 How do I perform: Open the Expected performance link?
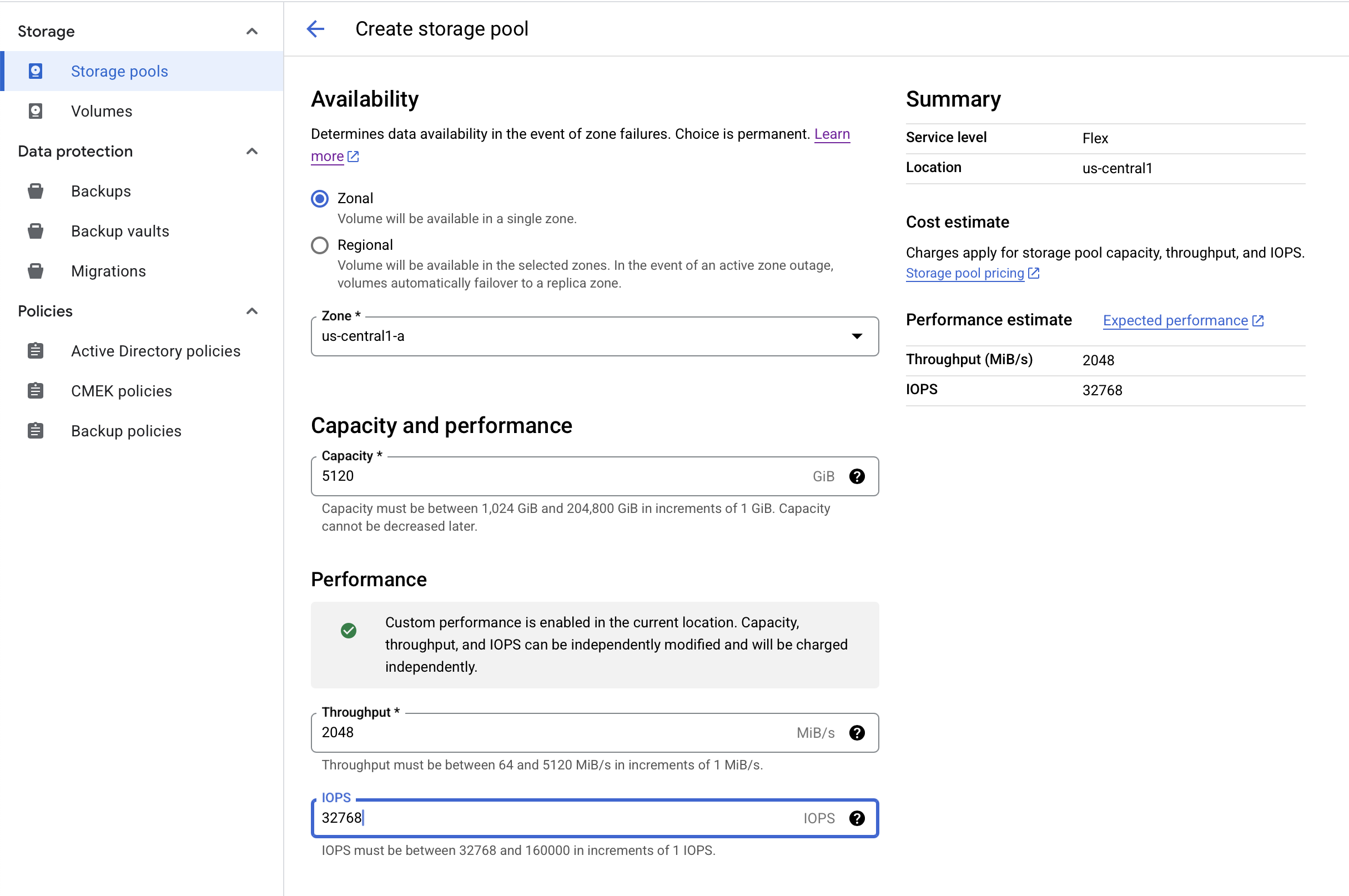point(1175,320)
